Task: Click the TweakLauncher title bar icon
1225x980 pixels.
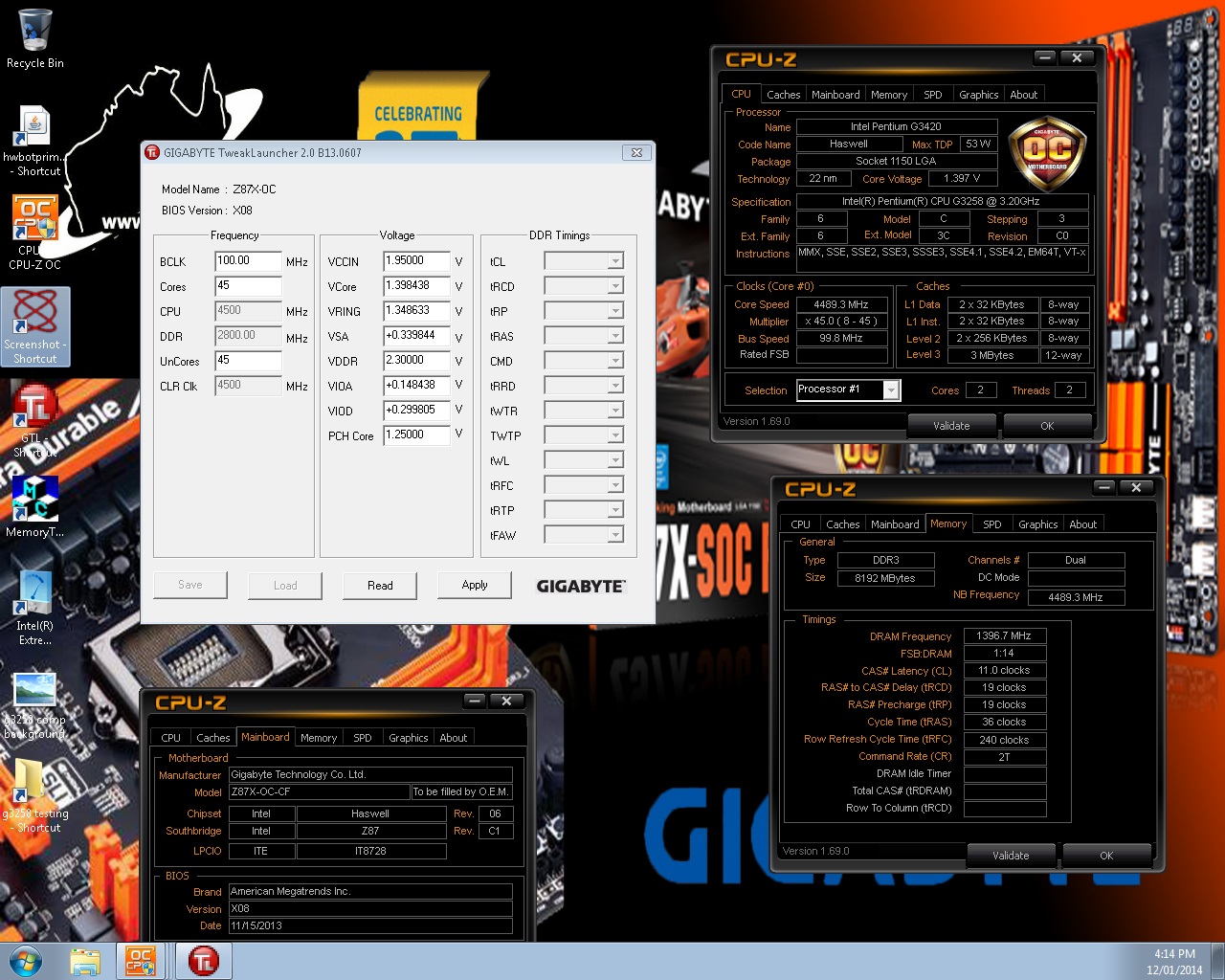Action: coord(151,152)
